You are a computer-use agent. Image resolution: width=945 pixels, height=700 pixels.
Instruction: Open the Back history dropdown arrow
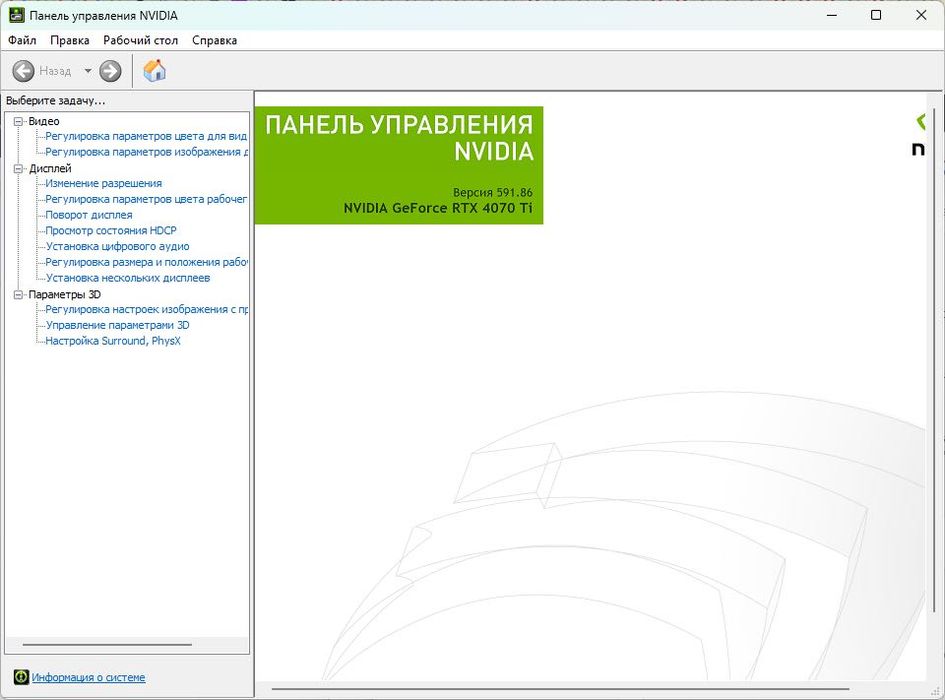[x=88, y=71]
